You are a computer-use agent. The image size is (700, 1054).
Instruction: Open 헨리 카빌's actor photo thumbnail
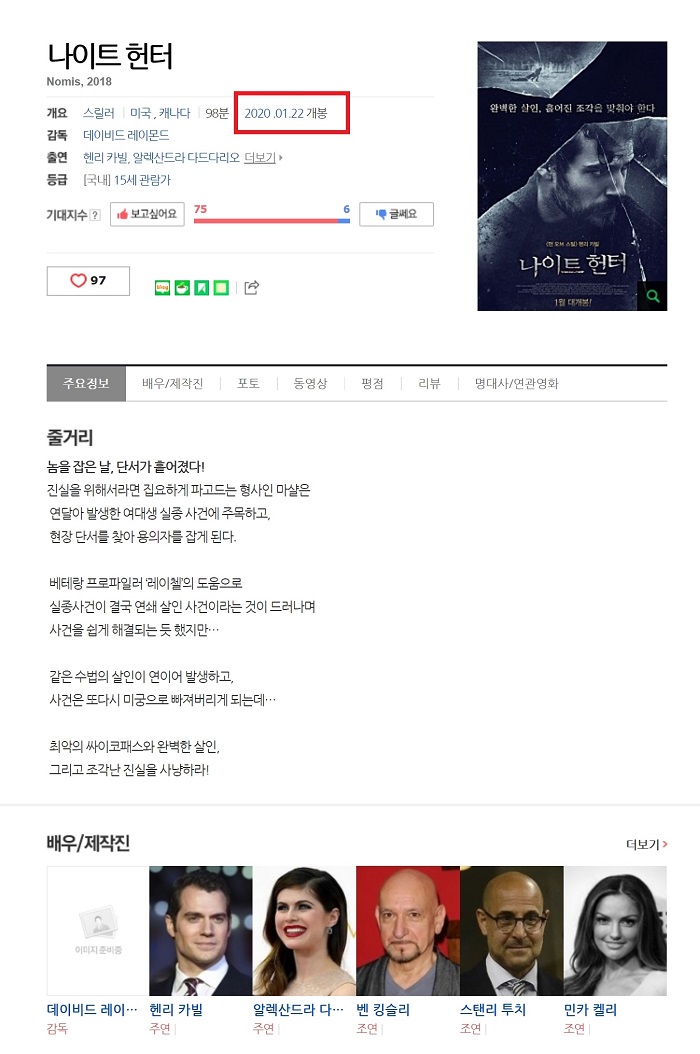pos(200,931)
